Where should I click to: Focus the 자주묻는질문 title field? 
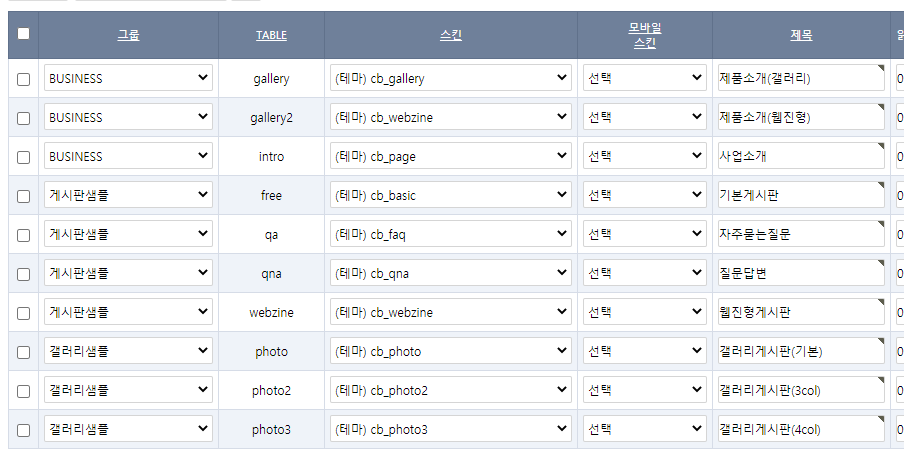click(800, 235)
